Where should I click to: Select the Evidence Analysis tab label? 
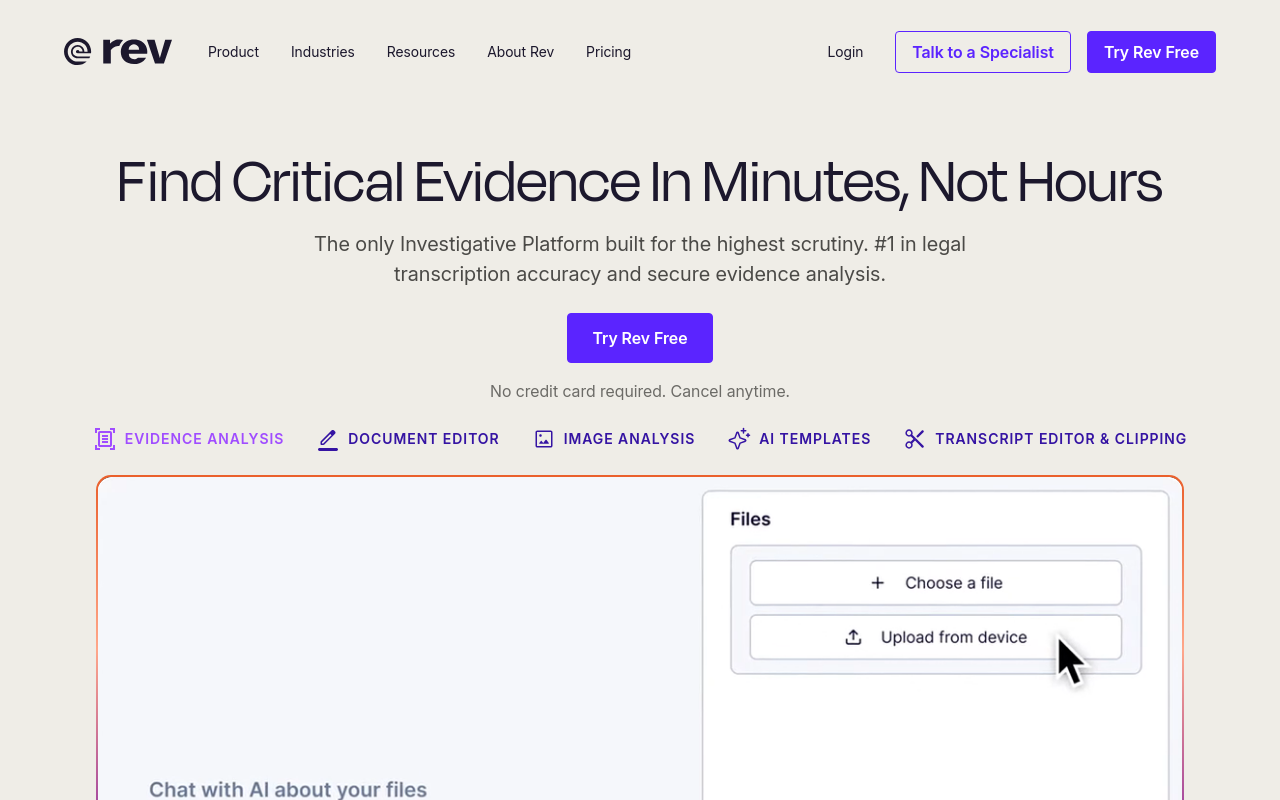204,439
